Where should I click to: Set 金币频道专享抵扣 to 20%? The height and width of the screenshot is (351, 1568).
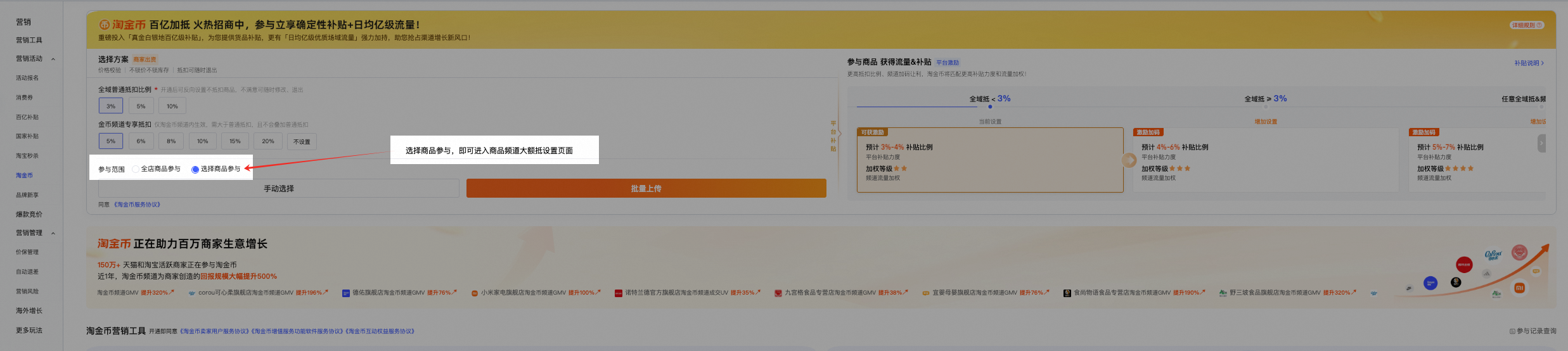click(x=268, y=141)
